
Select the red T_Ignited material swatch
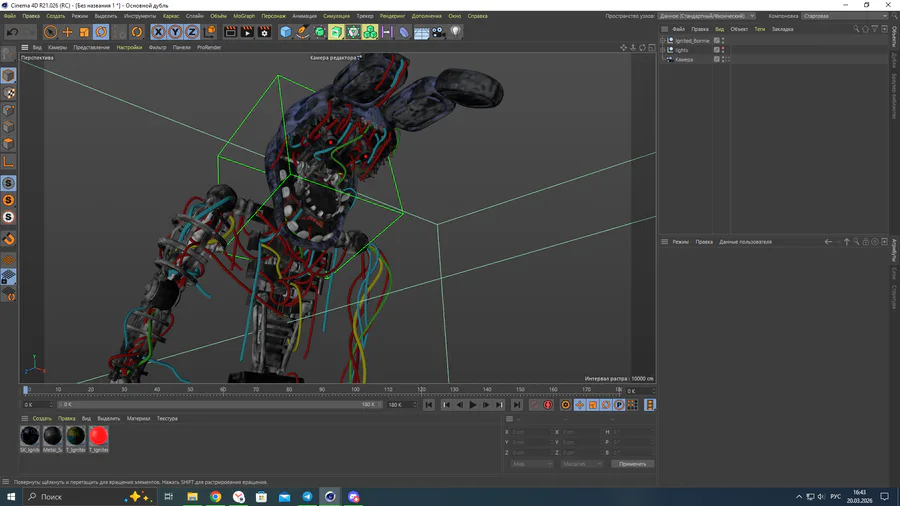(98, 436)
